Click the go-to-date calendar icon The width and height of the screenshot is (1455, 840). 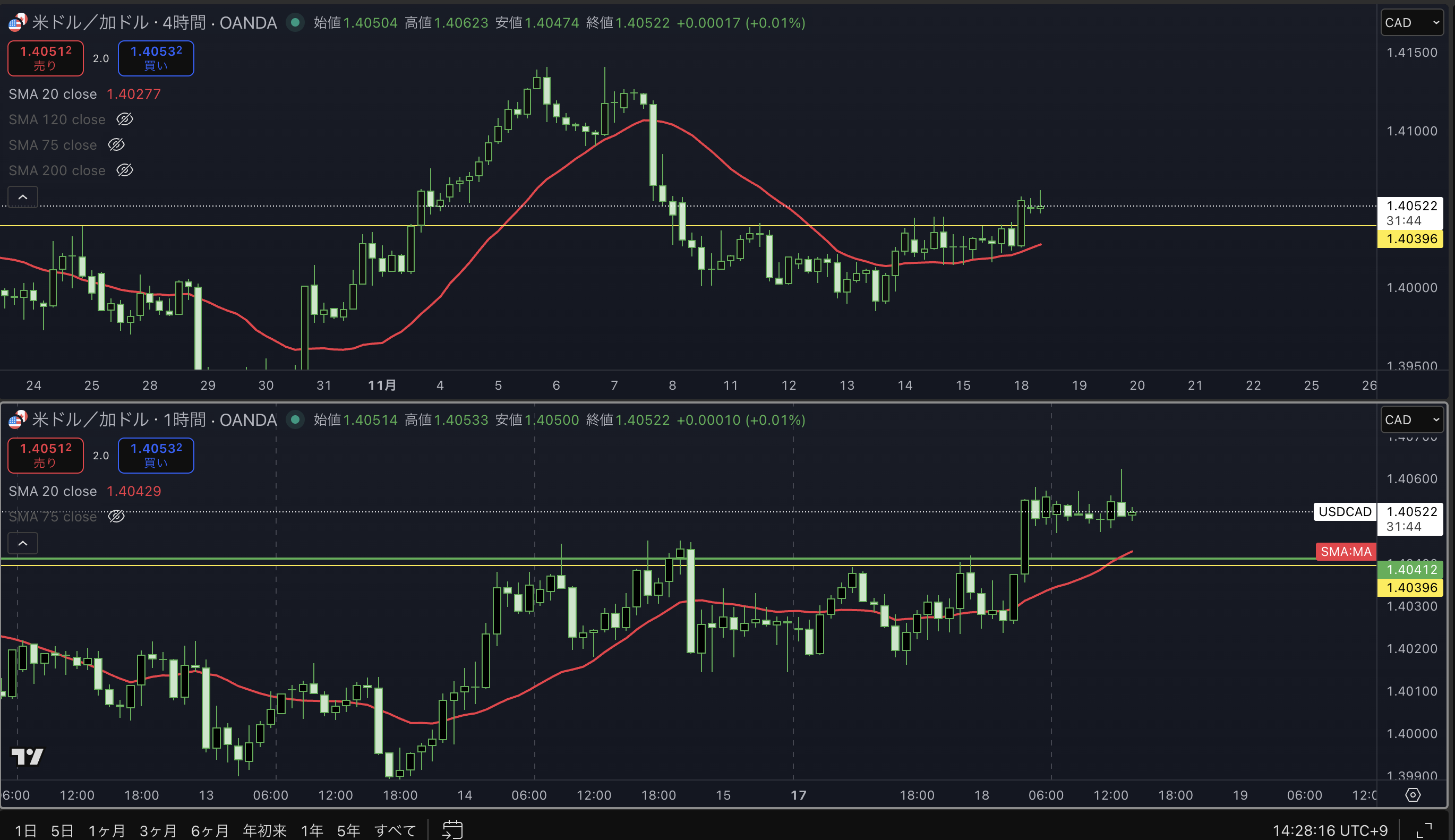[452, 829]
